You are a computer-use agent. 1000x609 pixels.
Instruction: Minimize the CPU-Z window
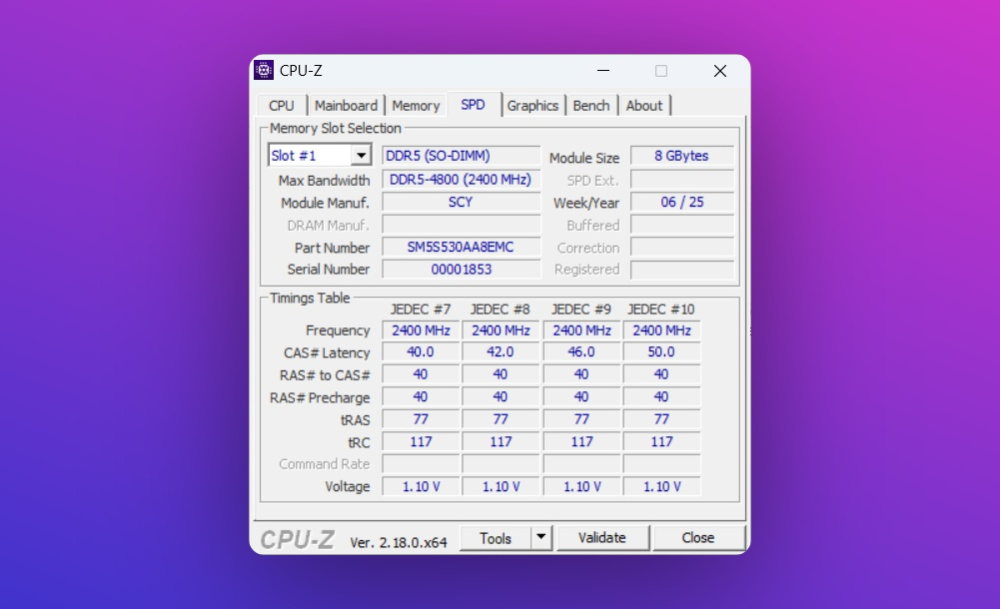[603, 71]
